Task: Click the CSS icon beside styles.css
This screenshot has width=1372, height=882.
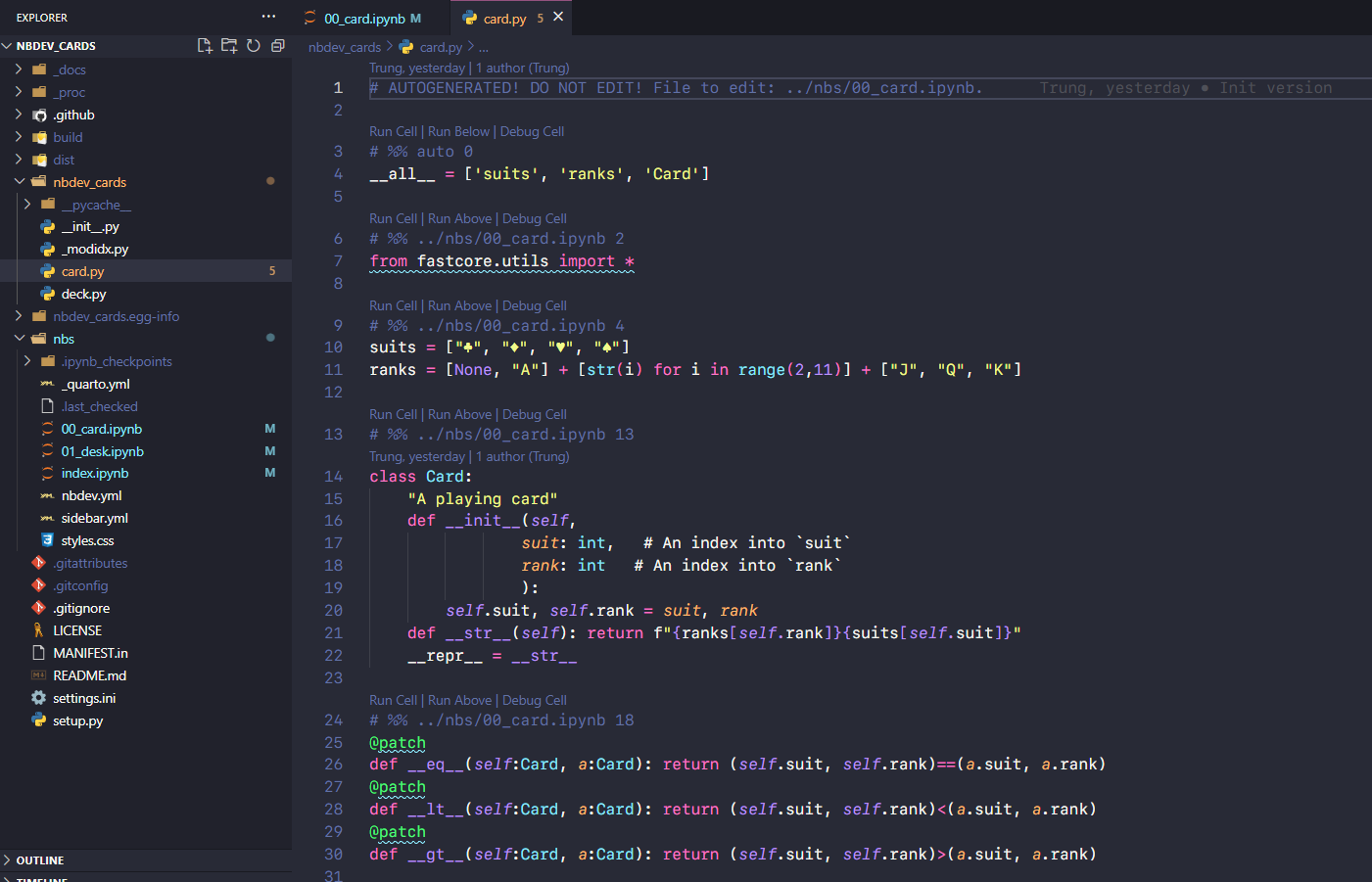Action: click(x=47, y=540)
